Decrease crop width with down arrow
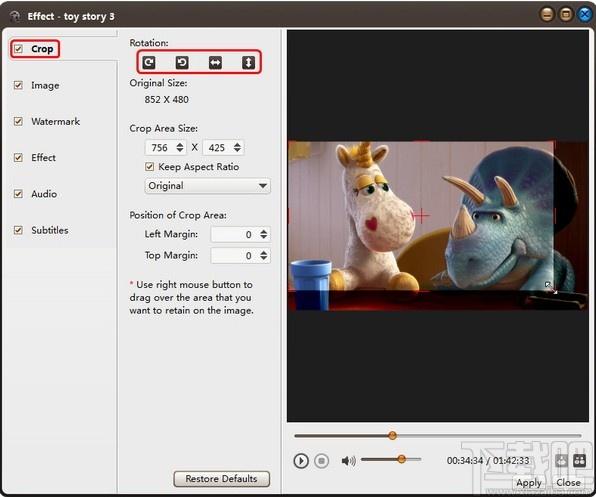The width and height of the screenshot is (596, 497). [180, 150]
